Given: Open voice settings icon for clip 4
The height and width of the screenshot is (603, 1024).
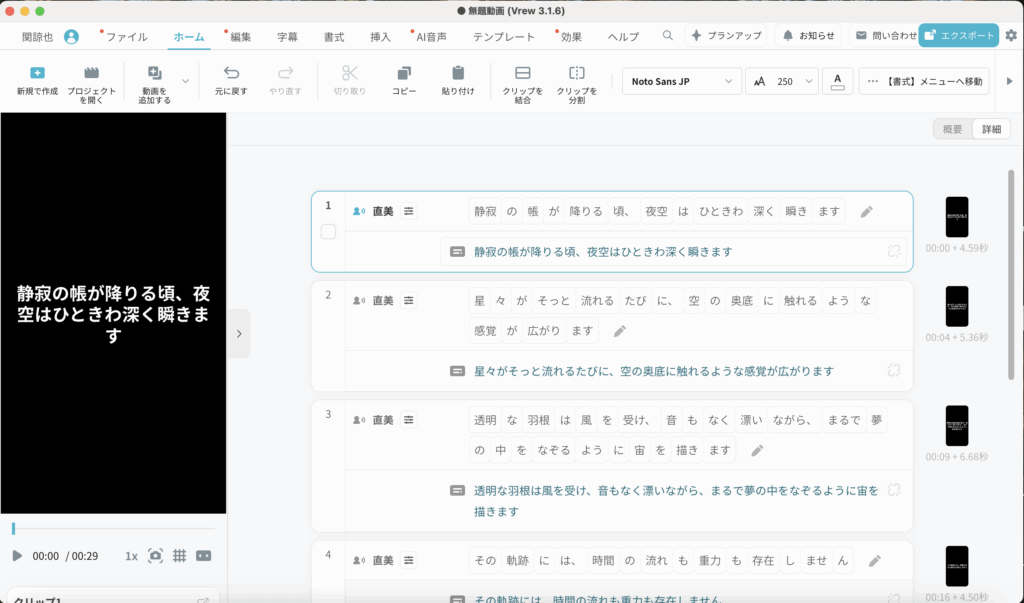Looking at the screenshot, I should (409, 560).
